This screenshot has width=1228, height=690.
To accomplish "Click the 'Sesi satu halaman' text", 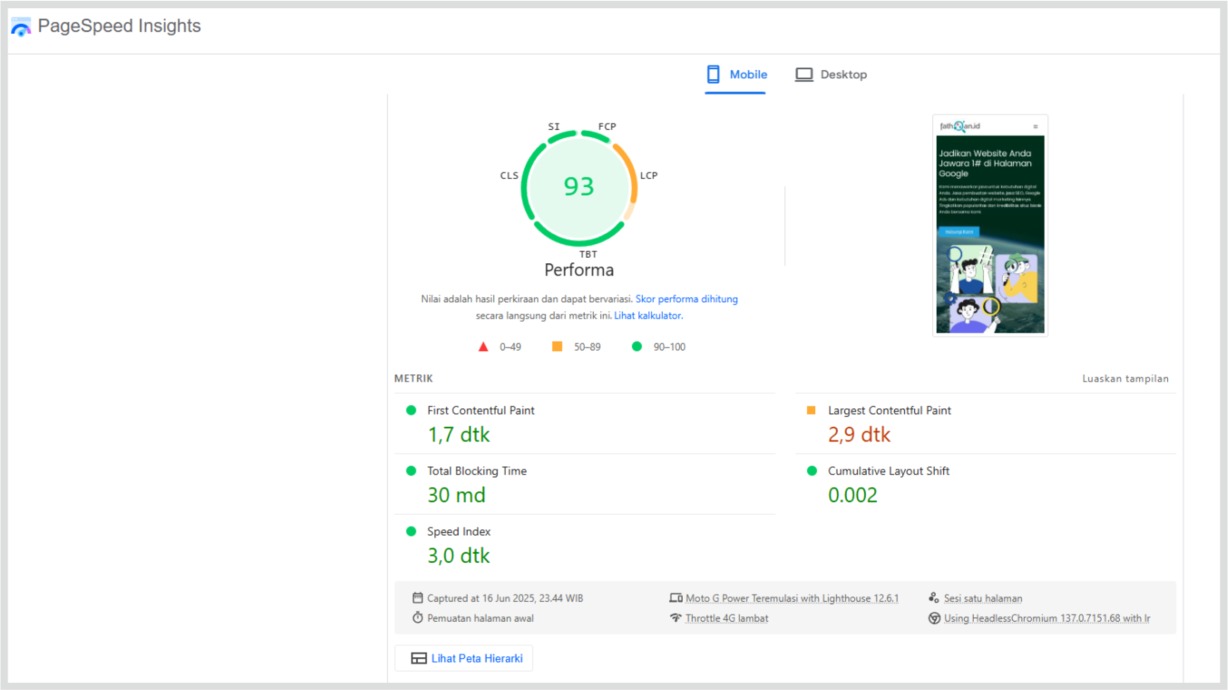I will pos(983,598).
